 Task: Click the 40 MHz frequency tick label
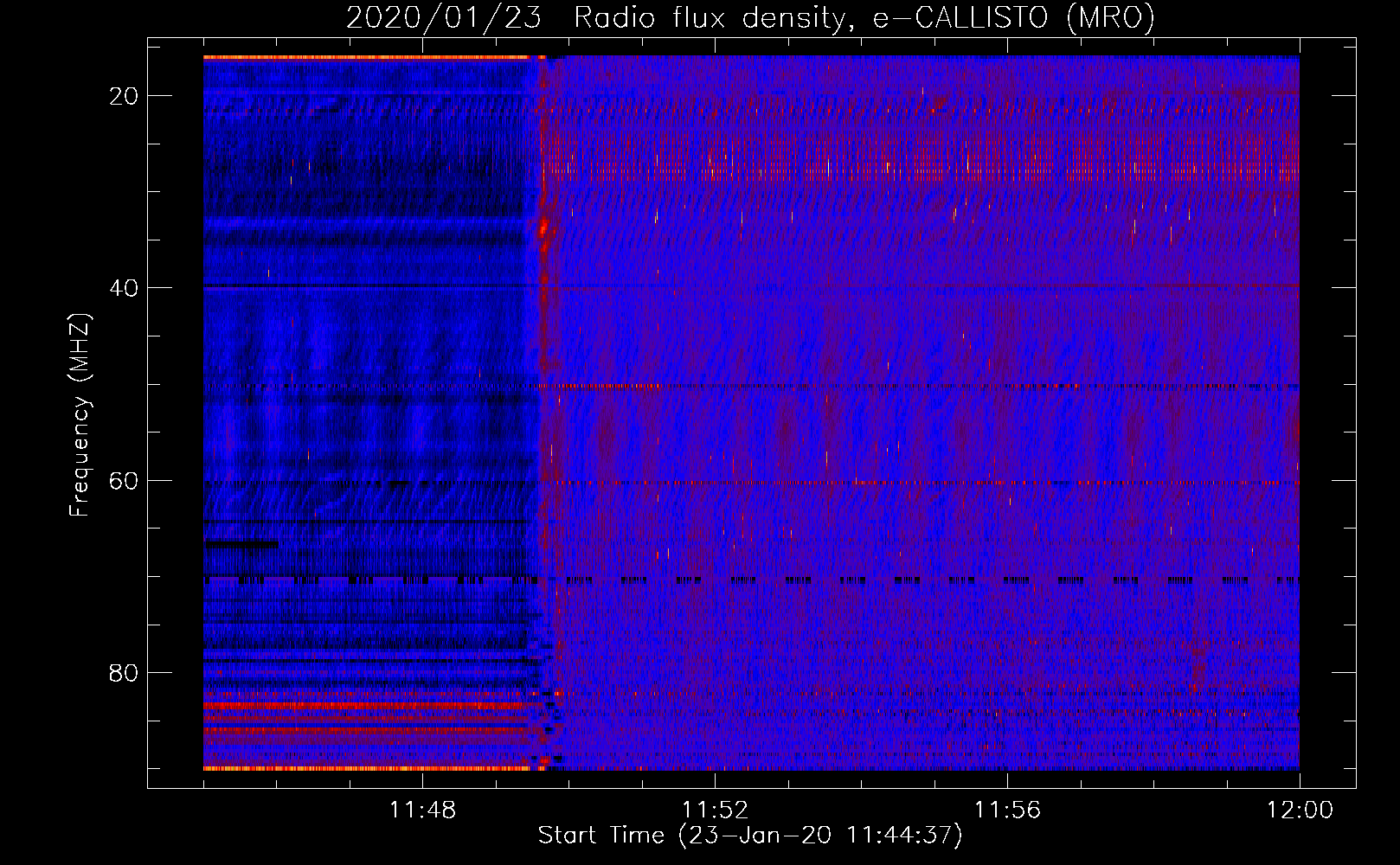pyautogui.click(x=124, y=288)
